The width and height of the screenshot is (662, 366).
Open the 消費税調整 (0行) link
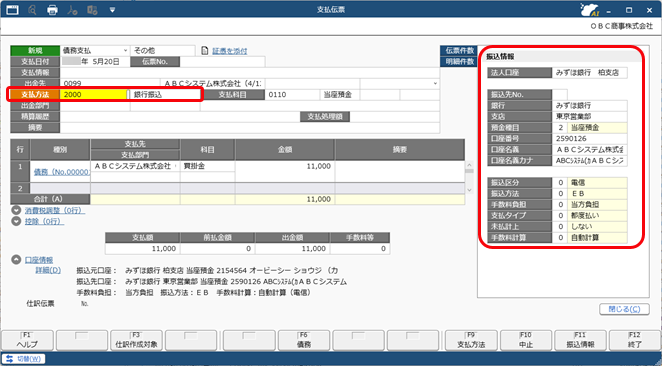pyautogui.click(x=55, y=210)
